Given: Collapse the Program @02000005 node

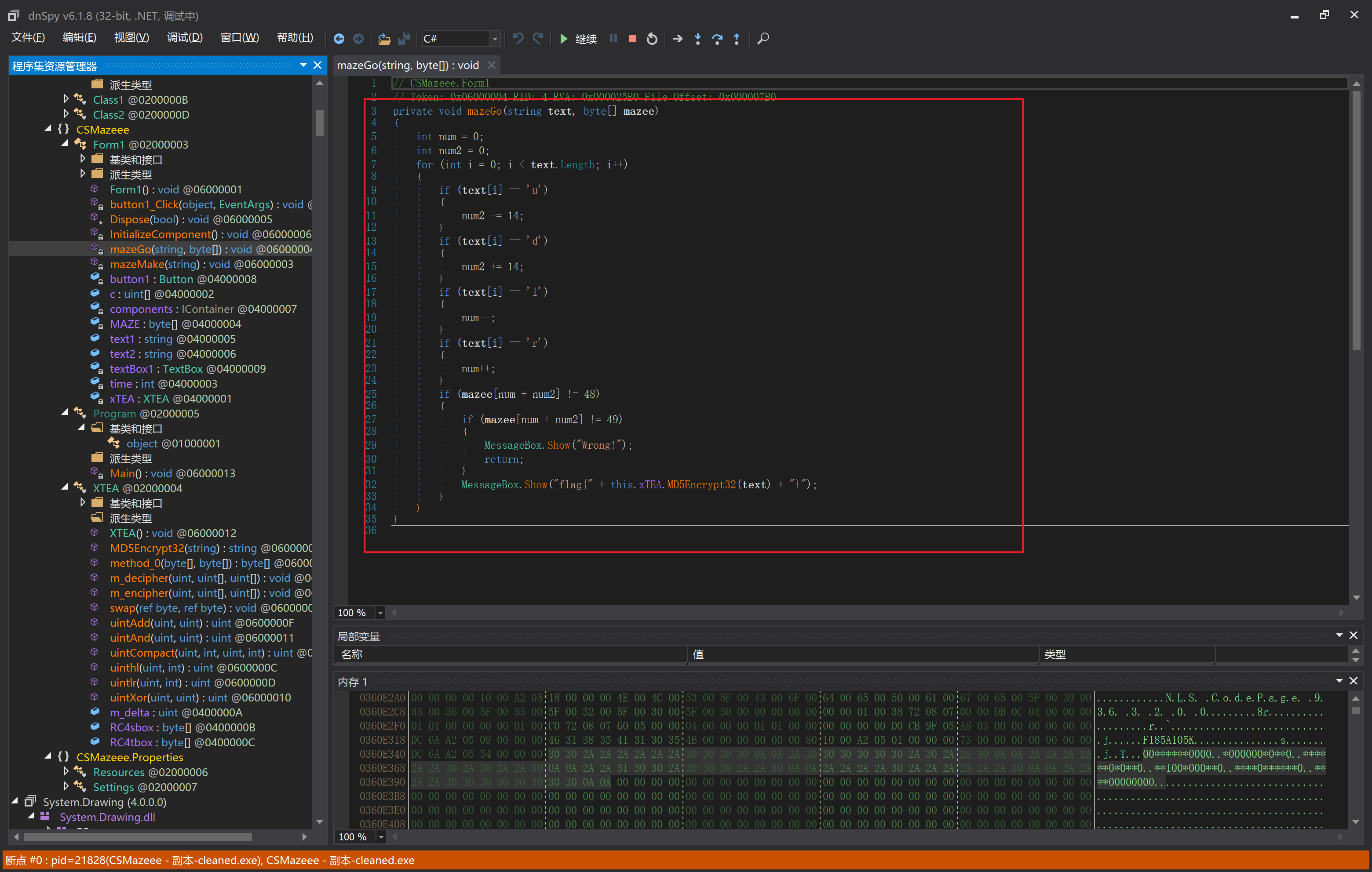Looking at the screenshot, I should click(x=65, y=413).
